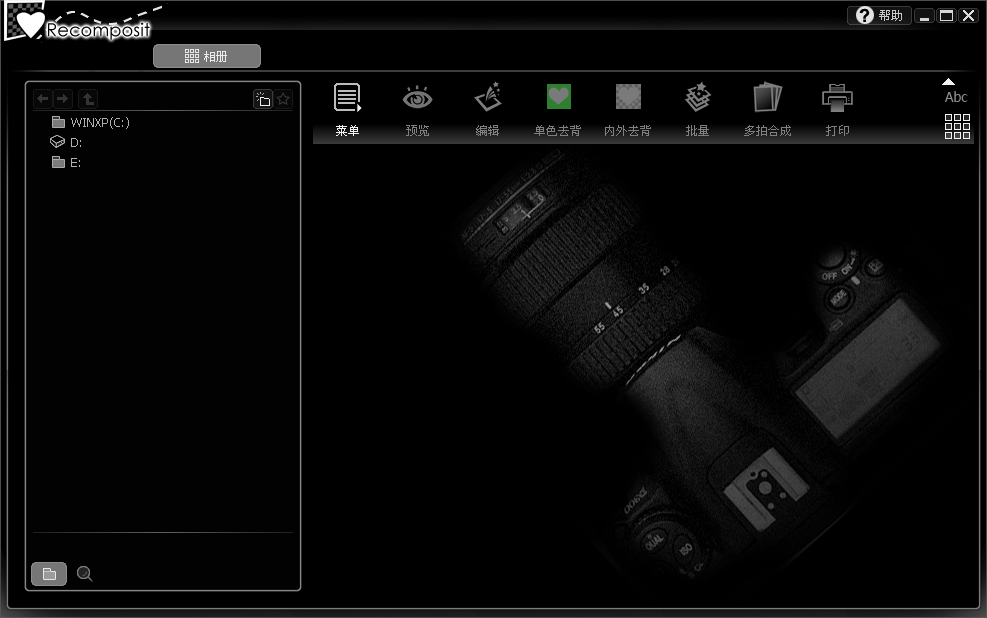Image resolution: width=987 pixels, height=618 pixels.
Task: Go forward with the right arrow button
Action: point(63,99)
